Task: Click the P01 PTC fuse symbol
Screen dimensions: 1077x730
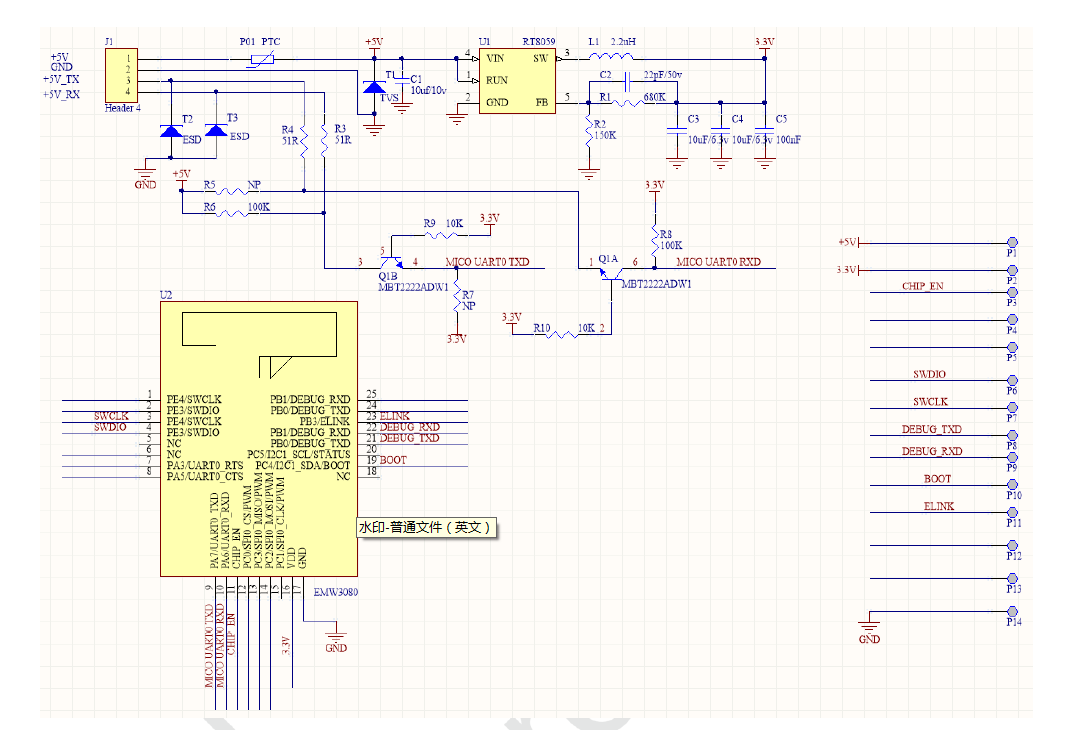Action: [261, 59]
